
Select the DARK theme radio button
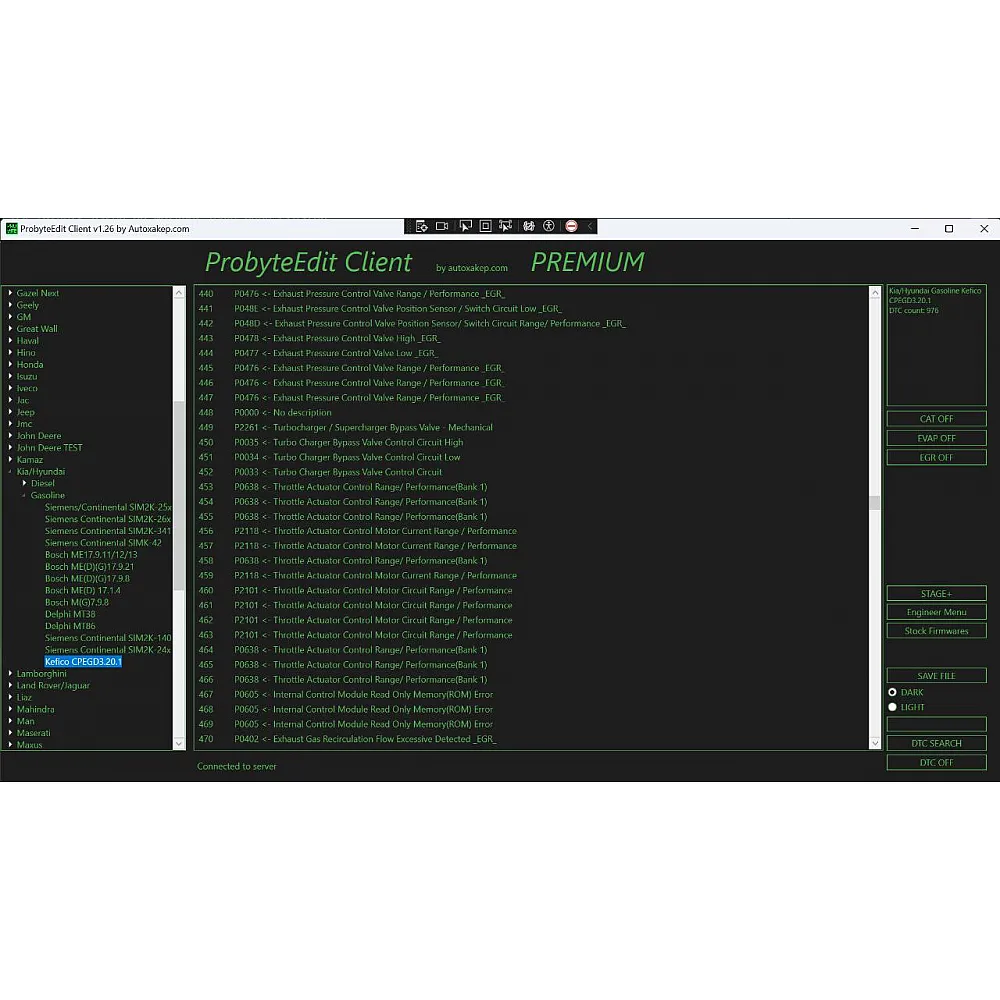[893, 692]
